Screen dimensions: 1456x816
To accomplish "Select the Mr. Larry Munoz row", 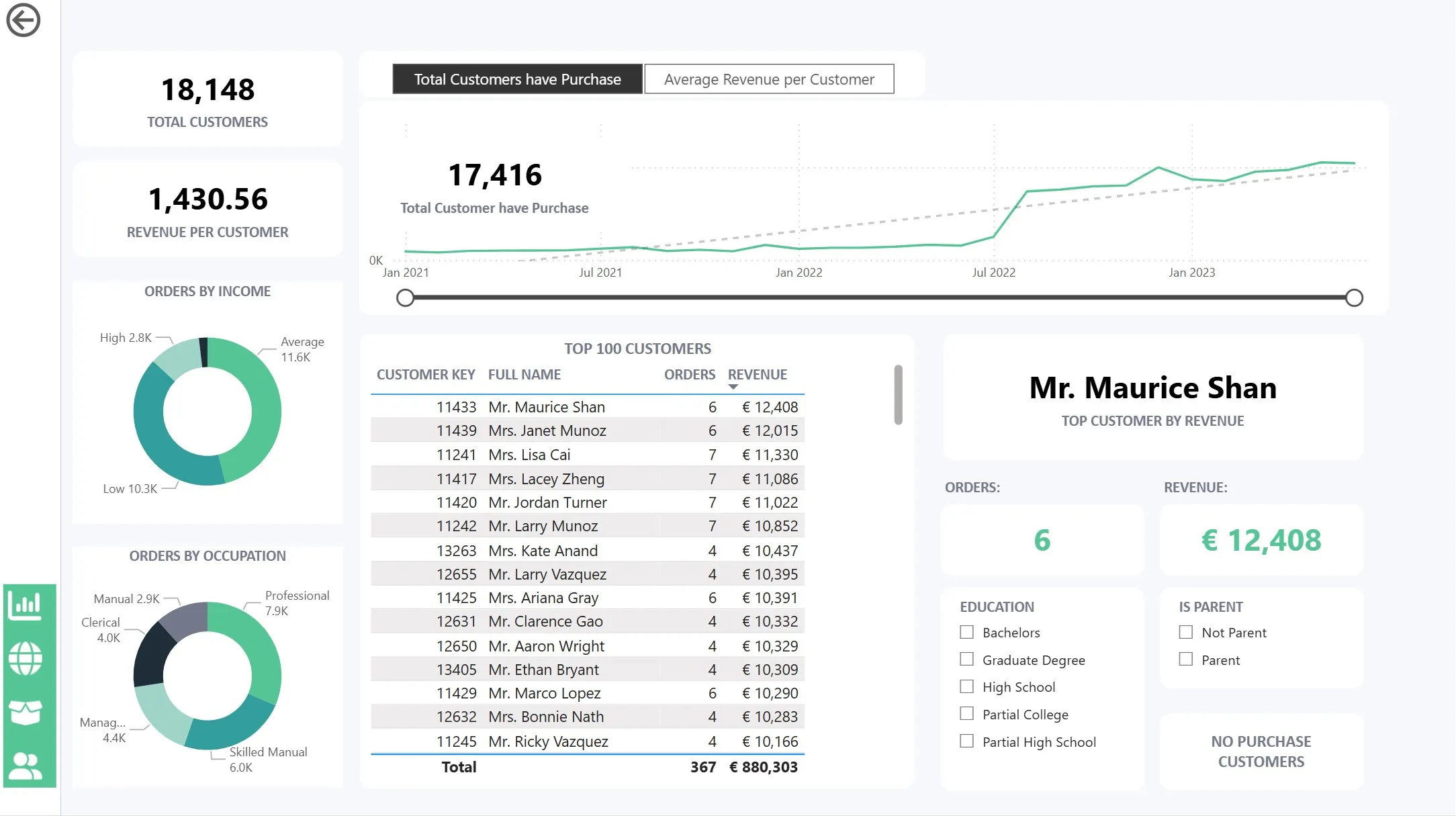I will point(587,526).
